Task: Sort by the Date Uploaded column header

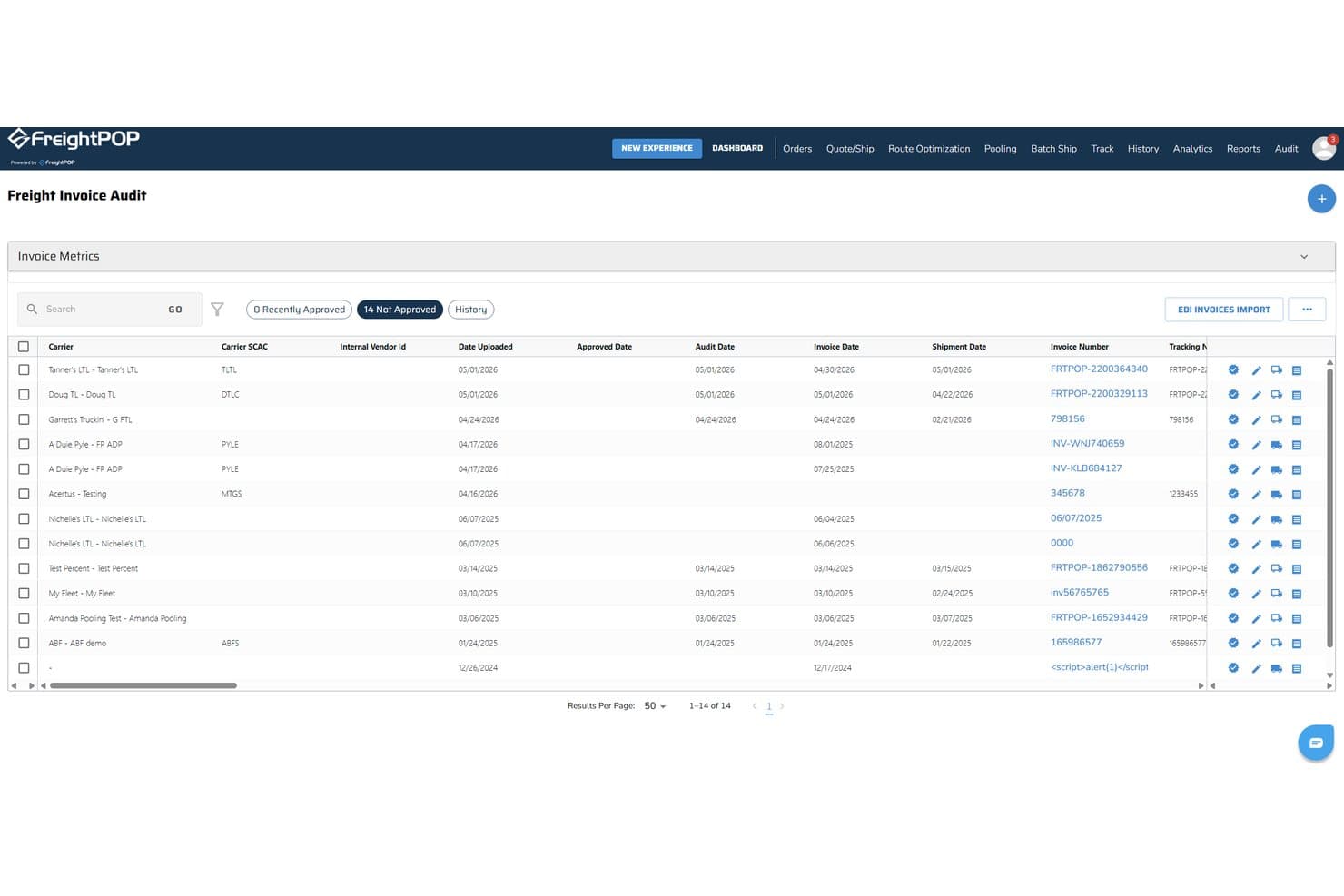Action: click(486, 347)
